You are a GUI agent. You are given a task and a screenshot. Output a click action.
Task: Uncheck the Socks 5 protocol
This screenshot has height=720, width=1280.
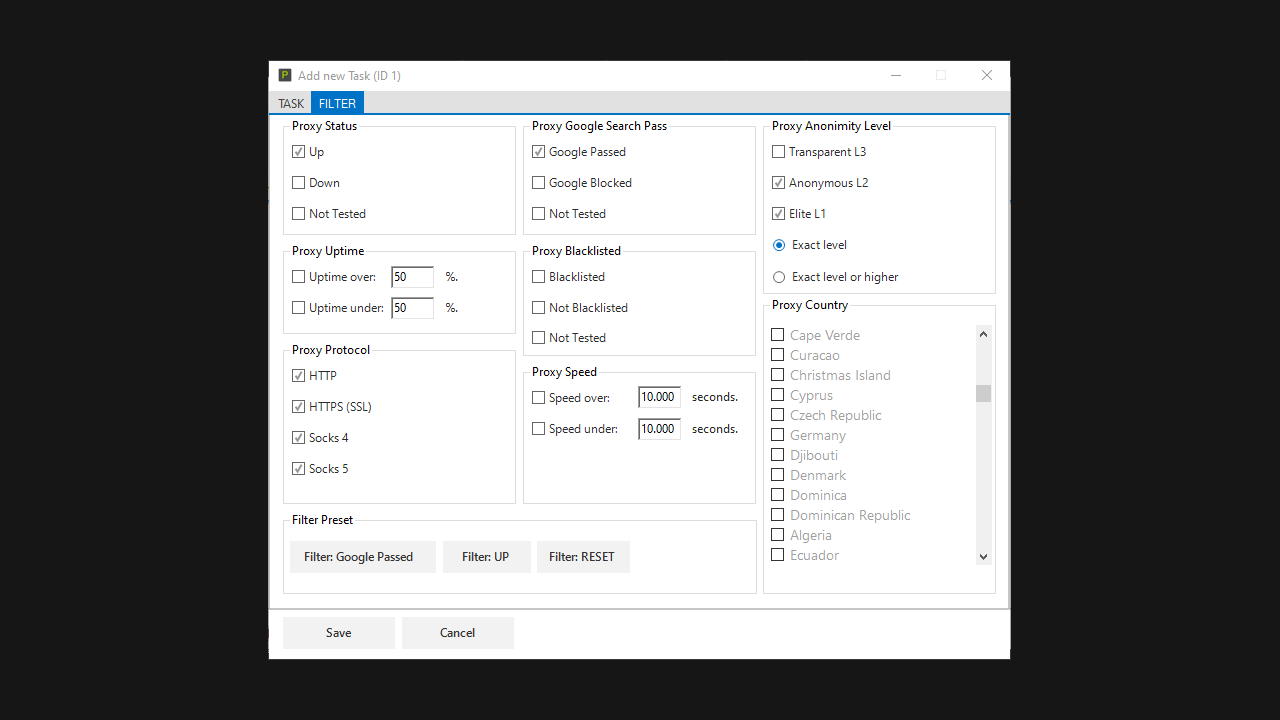298,468
